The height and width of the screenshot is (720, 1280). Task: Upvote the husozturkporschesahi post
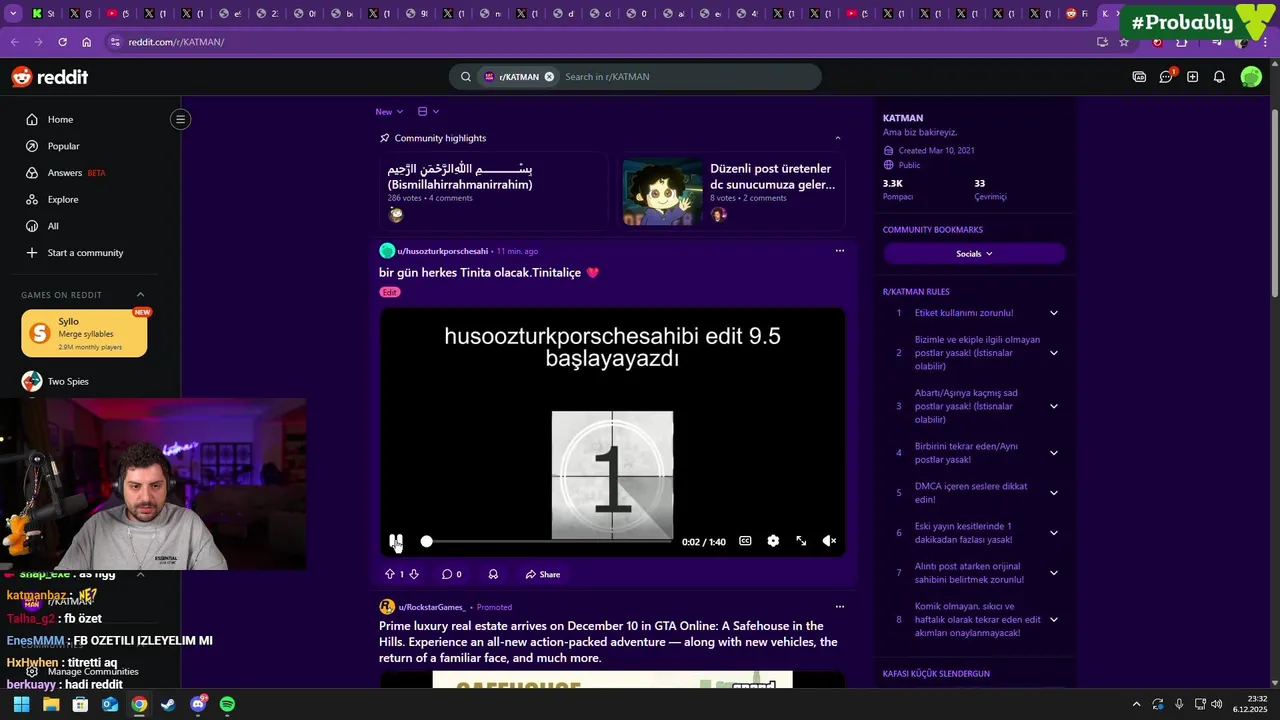click(x=390, y=574)
